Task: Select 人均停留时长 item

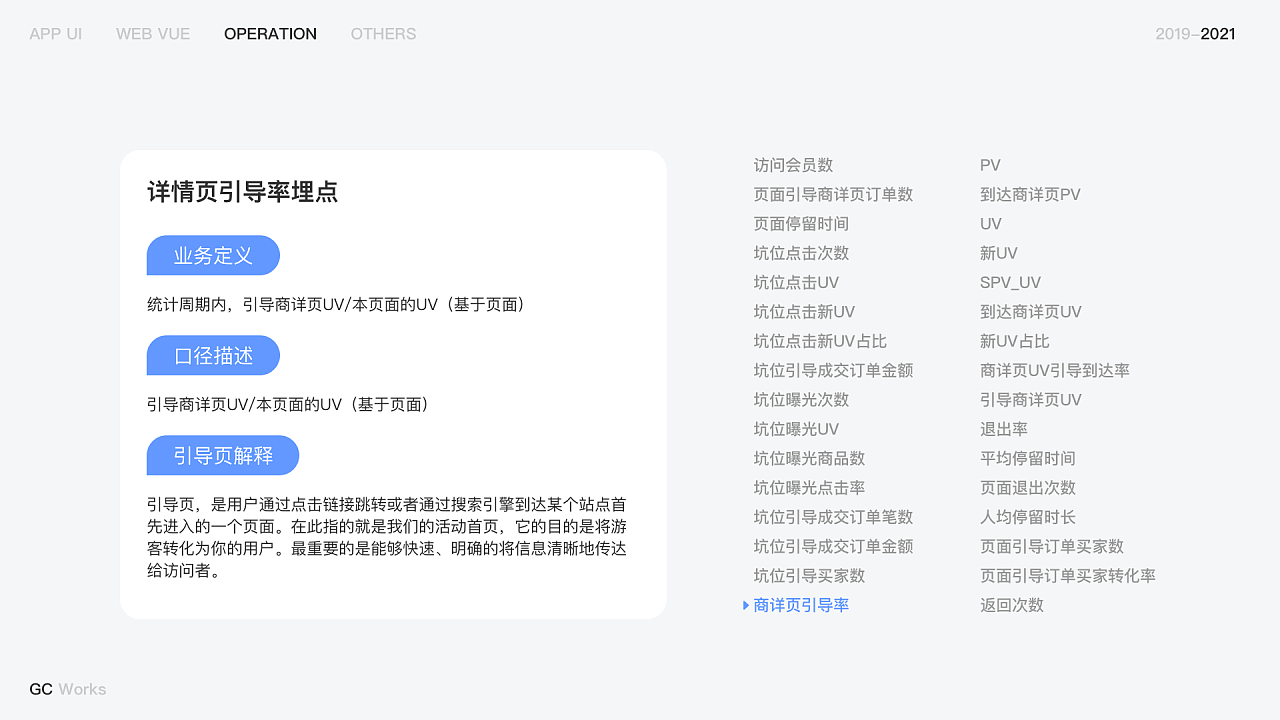Action: click(x=1027, y=517)
